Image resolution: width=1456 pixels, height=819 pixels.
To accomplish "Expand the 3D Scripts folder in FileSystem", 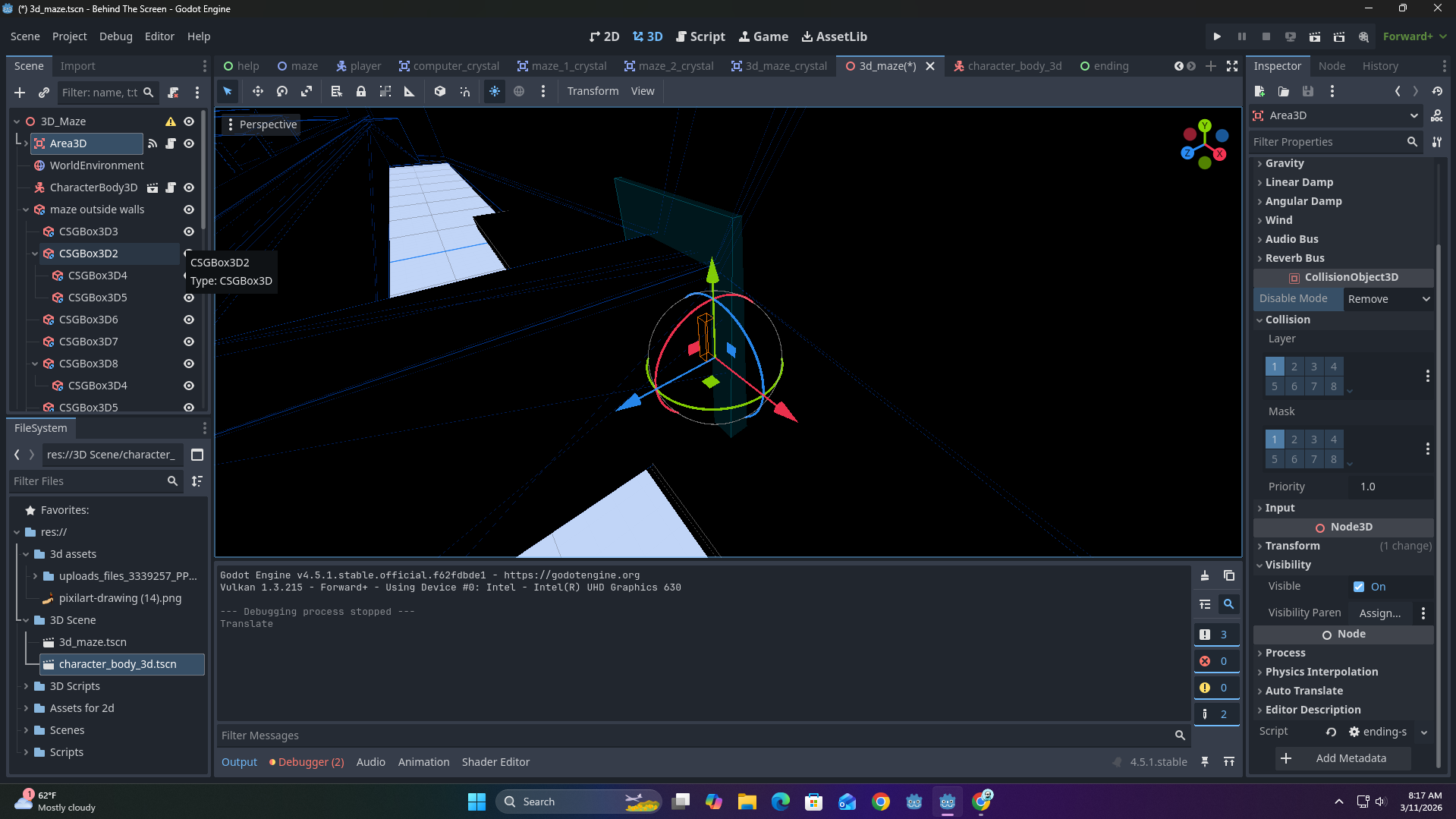I will (26, 686).
